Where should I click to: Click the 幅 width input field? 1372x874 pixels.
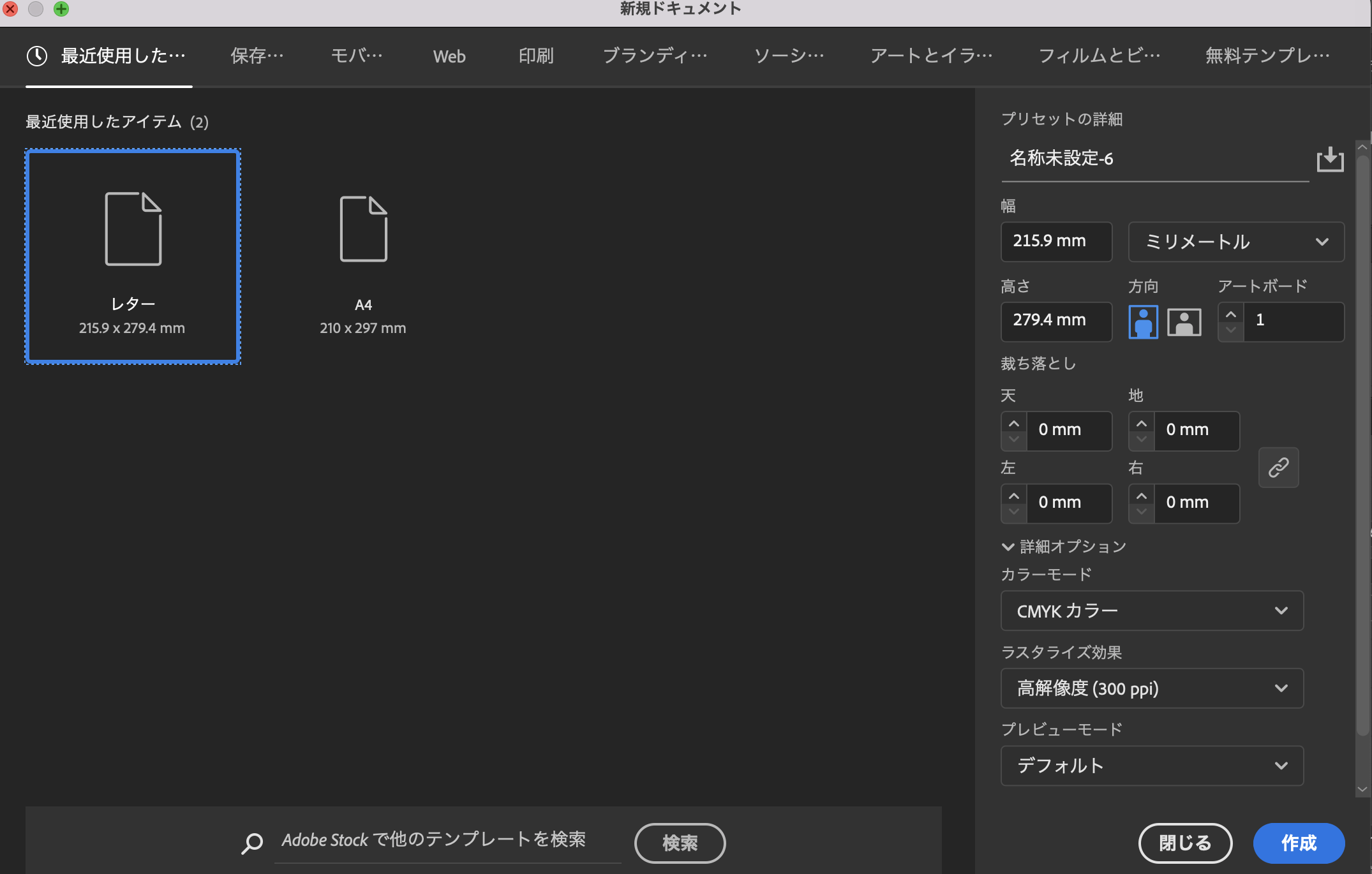pos(1055,242)
